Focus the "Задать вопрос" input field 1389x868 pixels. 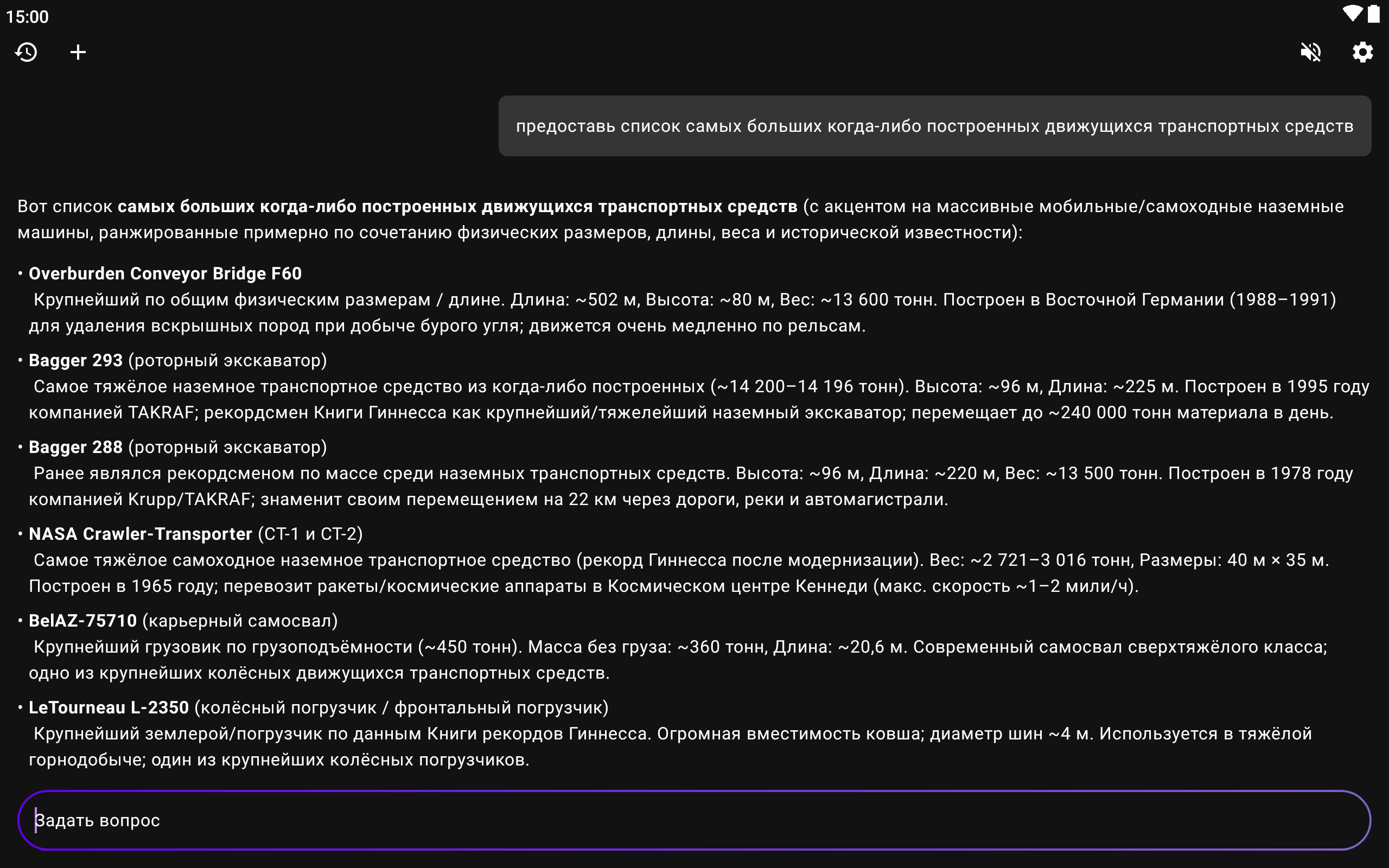(693, 820)
